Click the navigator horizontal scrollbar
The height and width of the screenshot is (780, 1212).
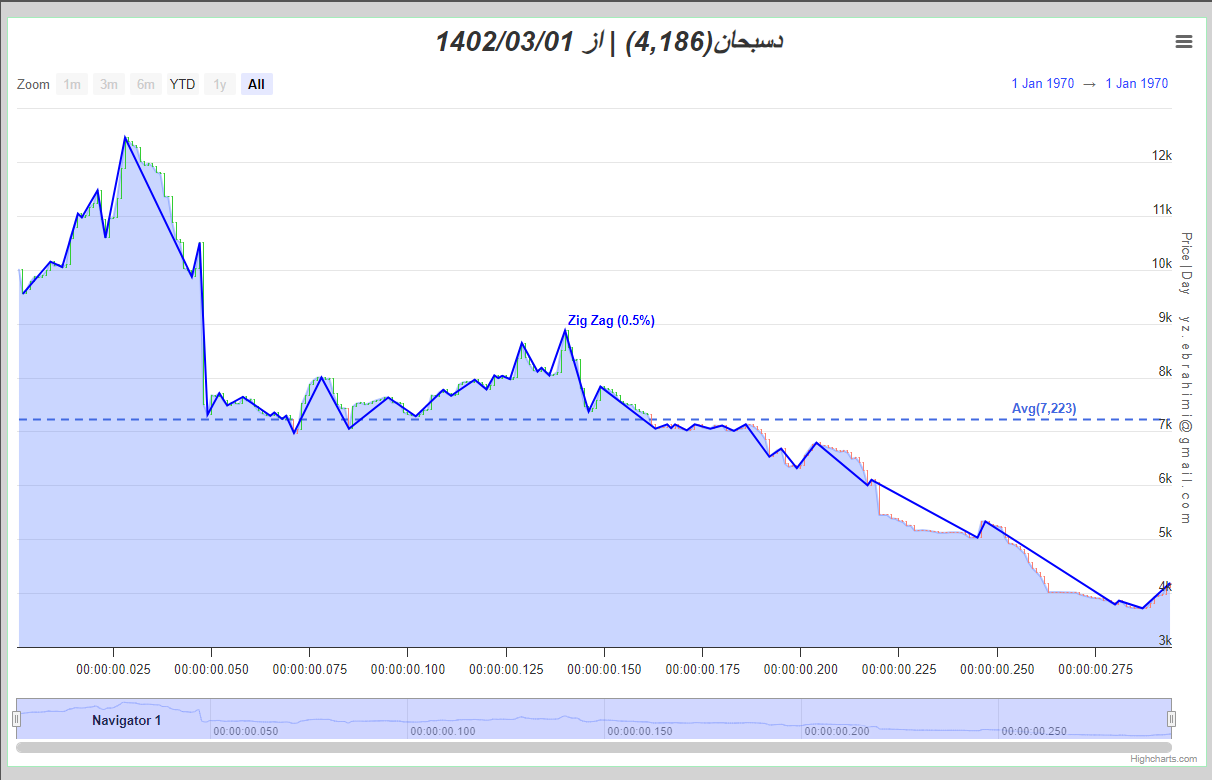[594, 747]
